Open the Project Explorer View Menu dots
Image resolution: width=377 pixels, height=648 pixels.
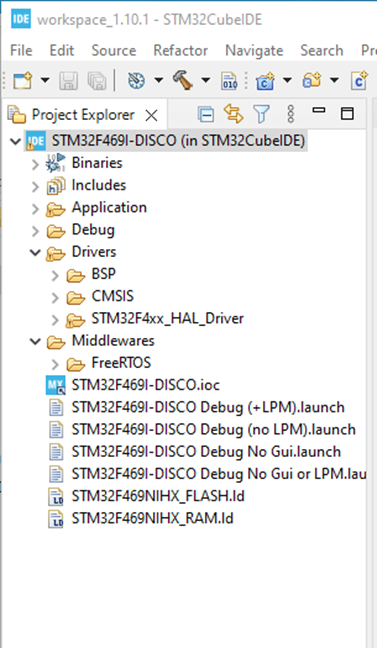pyautogui.click(x=291, y=114)
